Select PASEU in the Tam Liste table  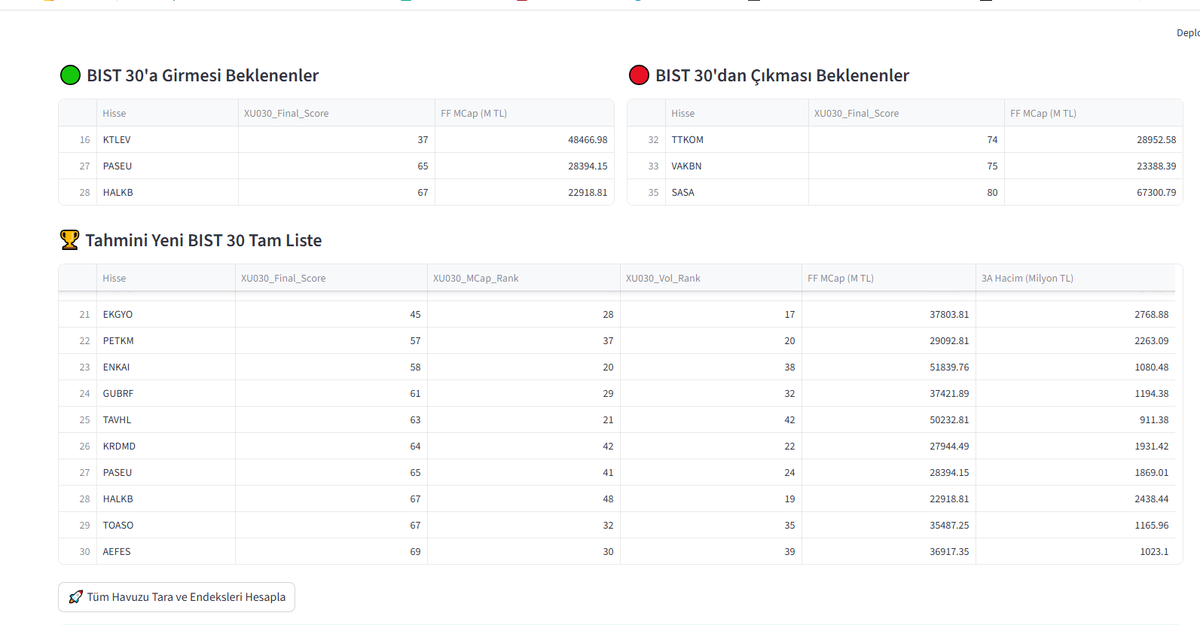(166, 472)
